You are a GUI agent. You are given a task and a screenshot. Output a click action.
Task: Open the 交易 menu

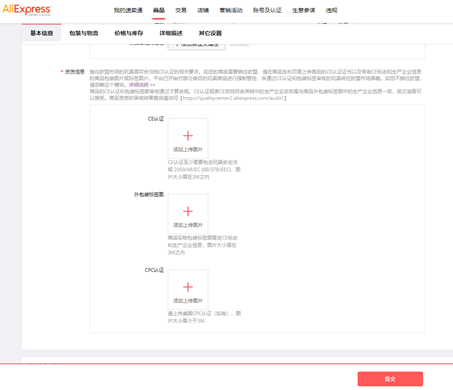click(x=181, y=10)
